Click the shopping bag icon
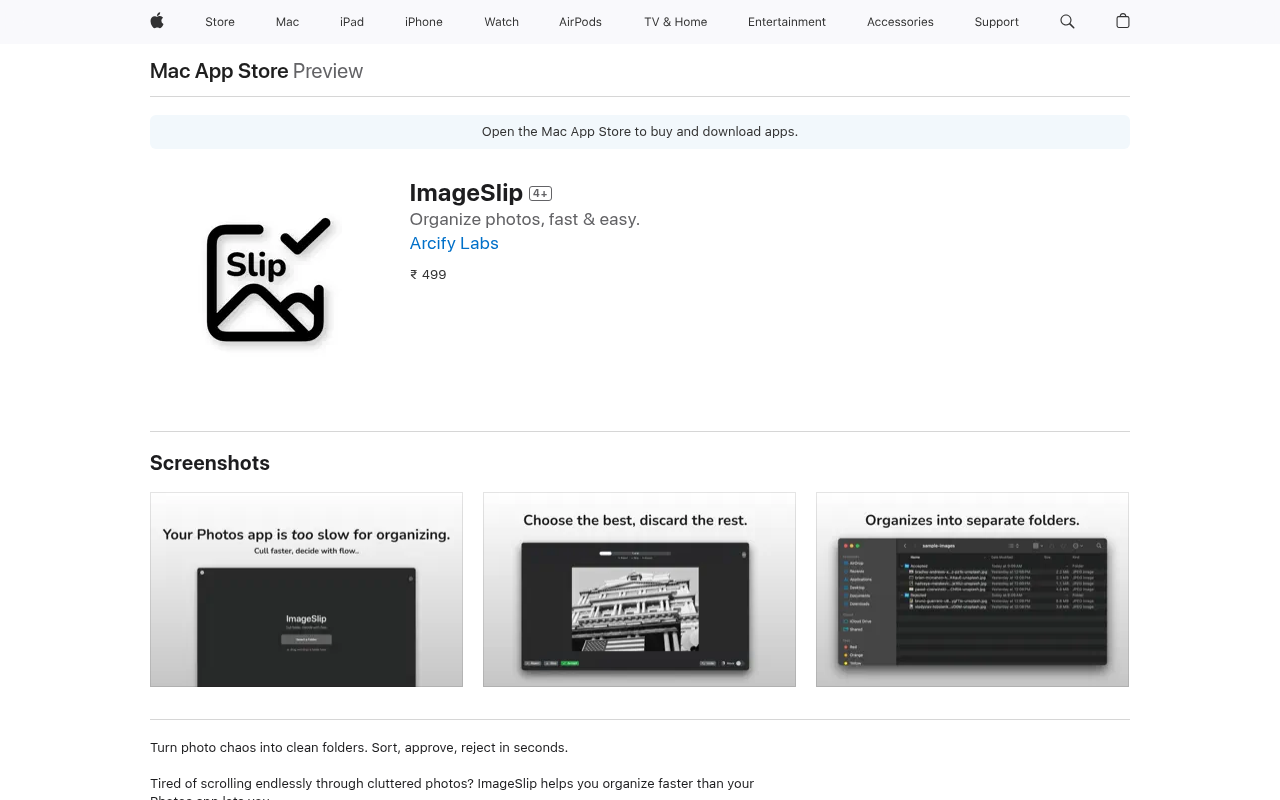The height and width of the screenshot is (800, 1280). (1121, 22)
